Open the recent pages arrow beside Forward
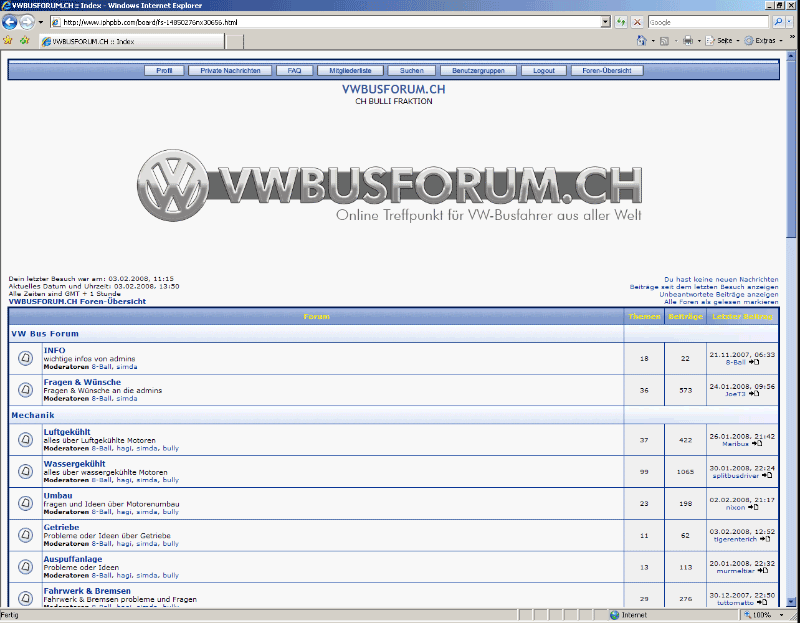The image size is (800, 623). (41, 22)
